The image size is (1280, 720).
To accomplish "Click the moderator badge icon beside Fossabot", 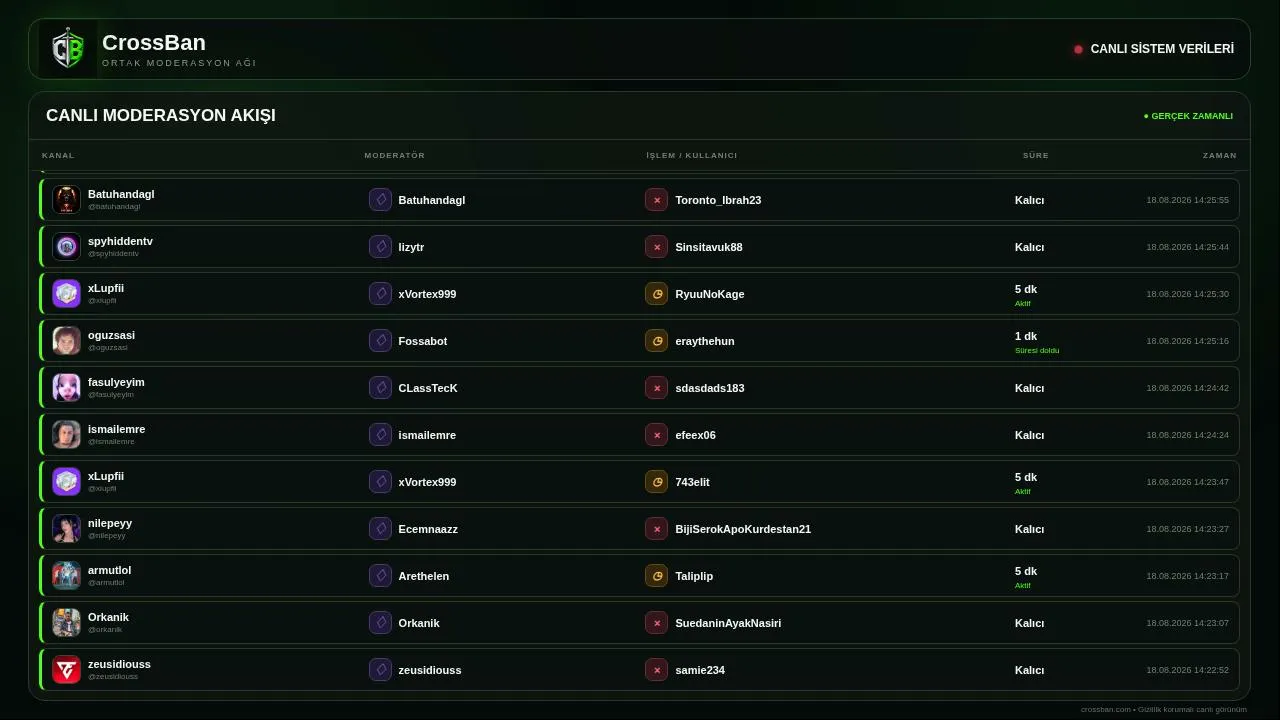I will click(x=380, y=341).
